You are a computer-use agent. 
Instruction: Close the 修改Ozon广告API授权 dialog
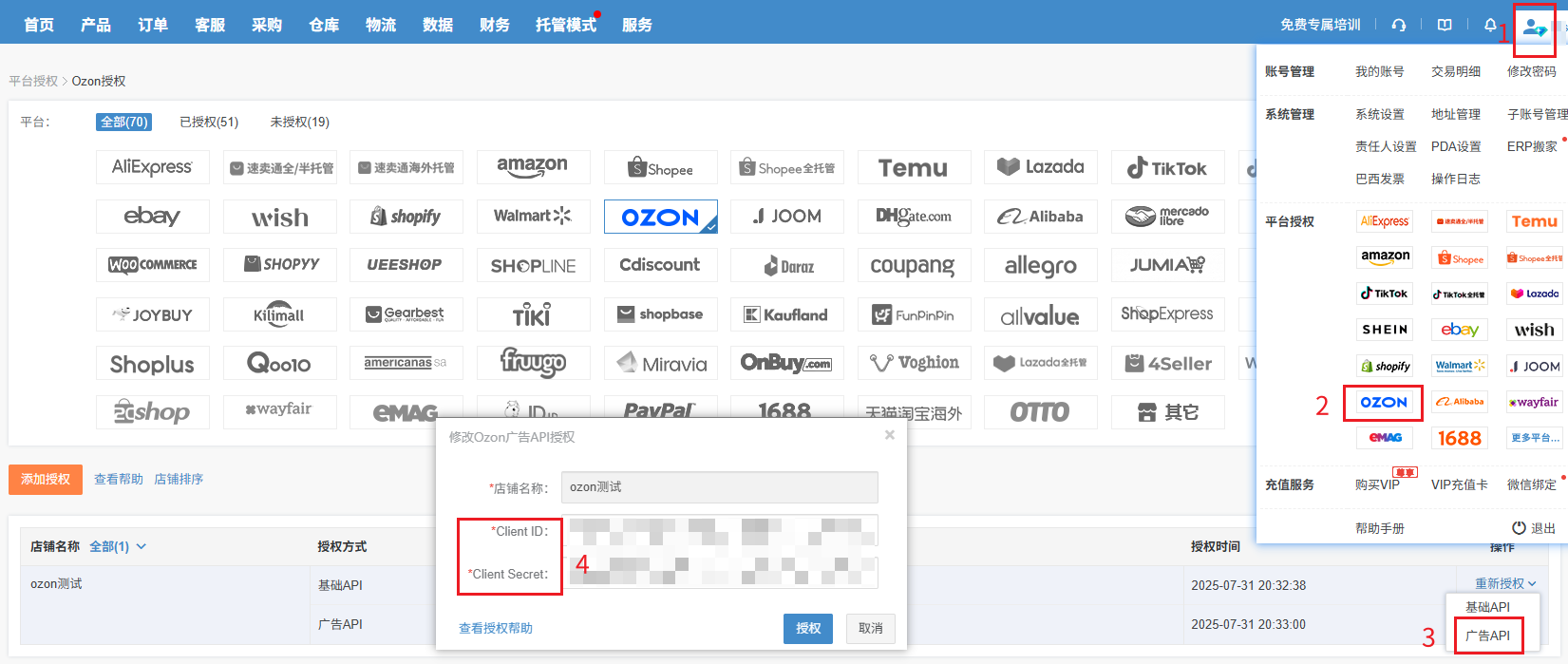(x=890, y=435)
